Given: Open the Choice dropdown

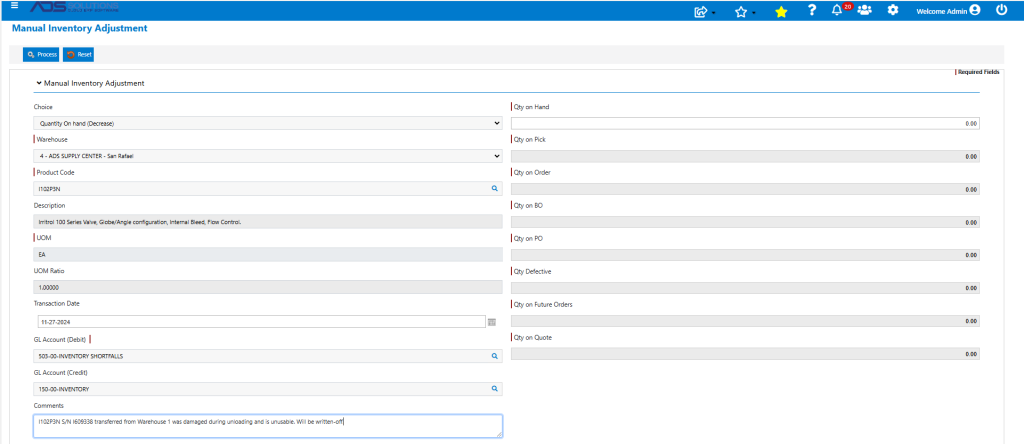Looking at the screenshot, I should tap(268, 123).
